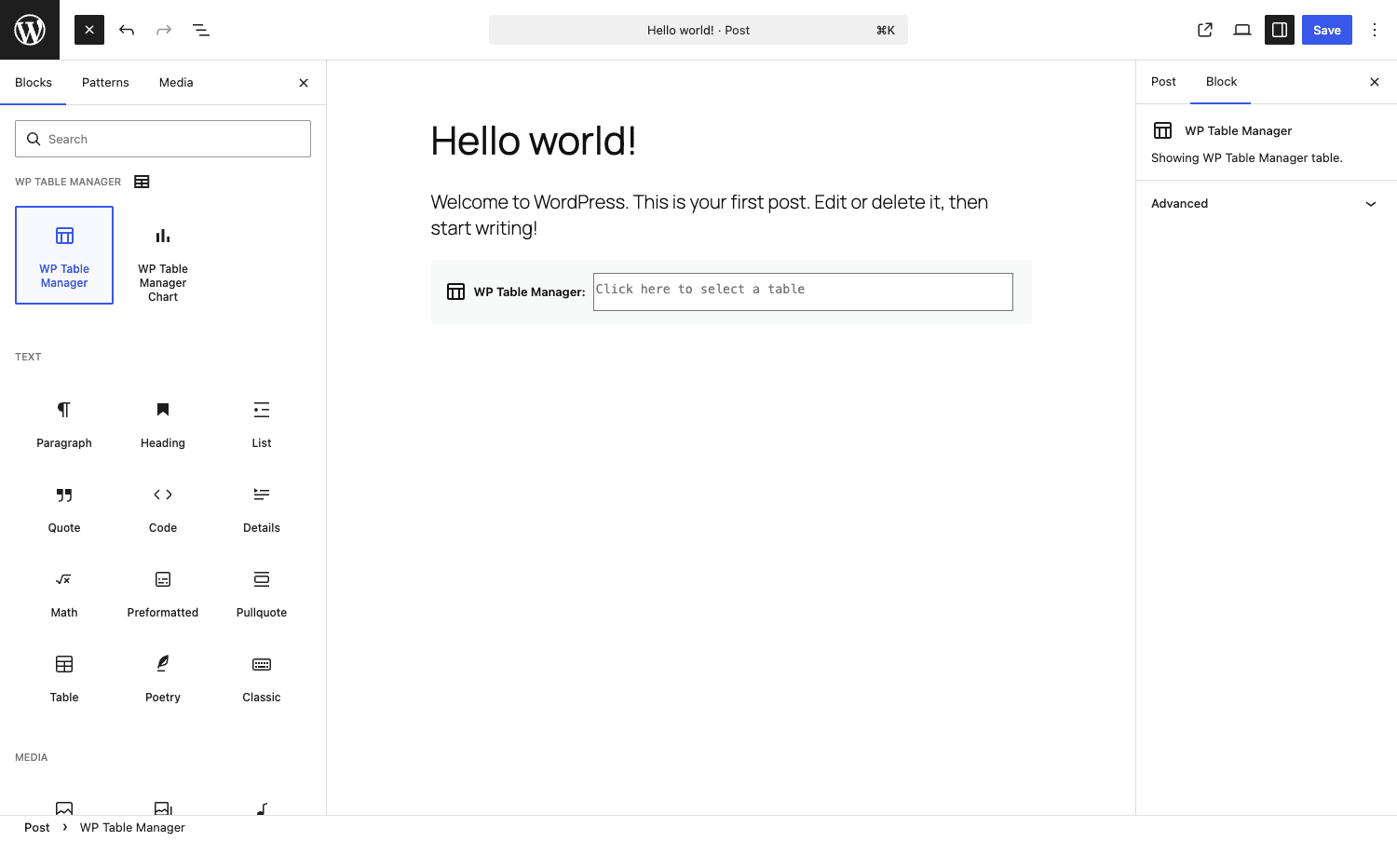
Task: Click the Hello world! post title
Action: (x=534, y=142)
